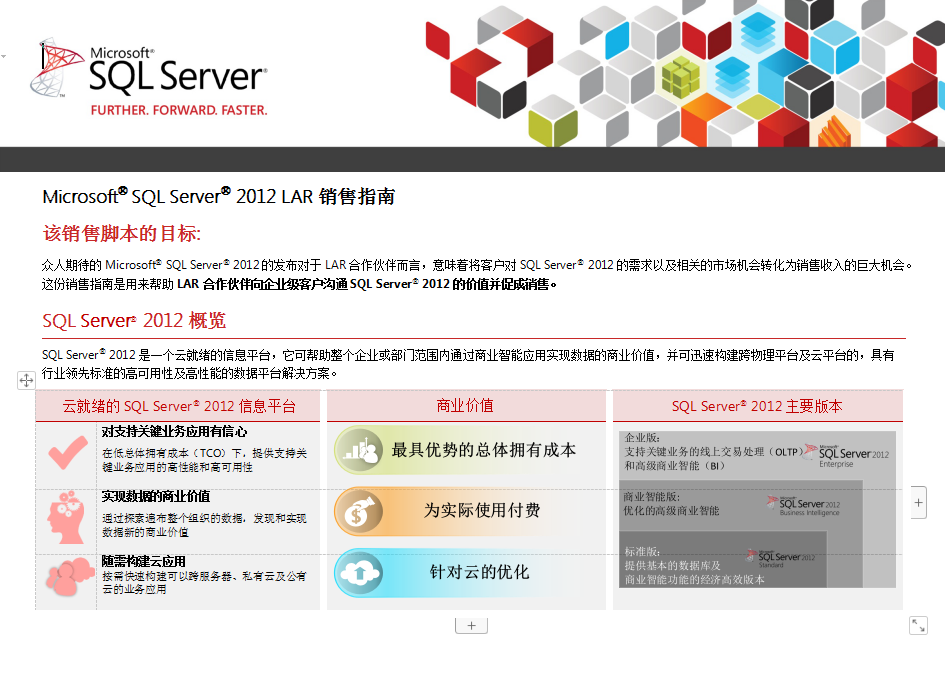Viewport: 945px width, 676px height.
Task: Click the 商业价值 column header
Action: [465, 405]
